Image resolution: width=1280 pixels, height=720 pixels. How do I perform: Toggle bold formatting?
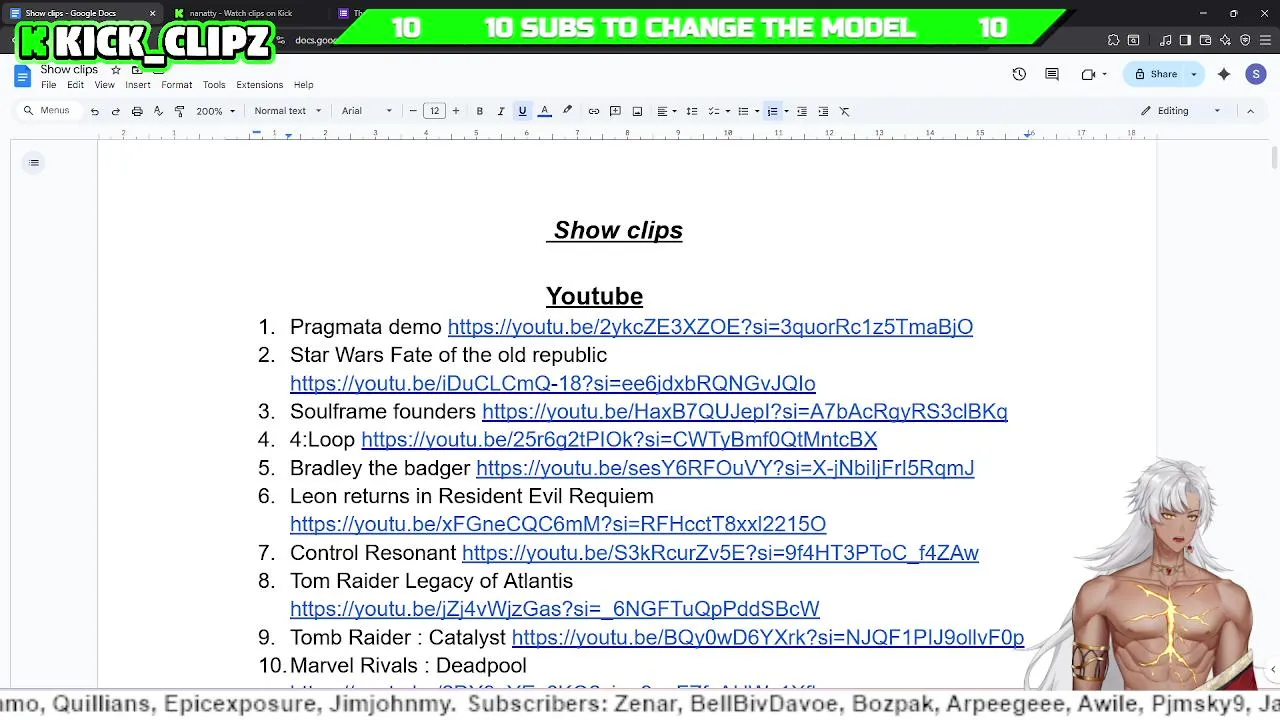tap(480, 111)
